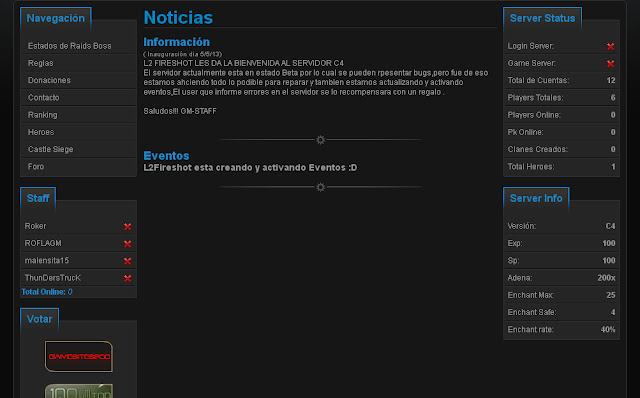Click the red X offline icon beside ThunDersTrucK
Screen dimensions: 640x398
127,278
